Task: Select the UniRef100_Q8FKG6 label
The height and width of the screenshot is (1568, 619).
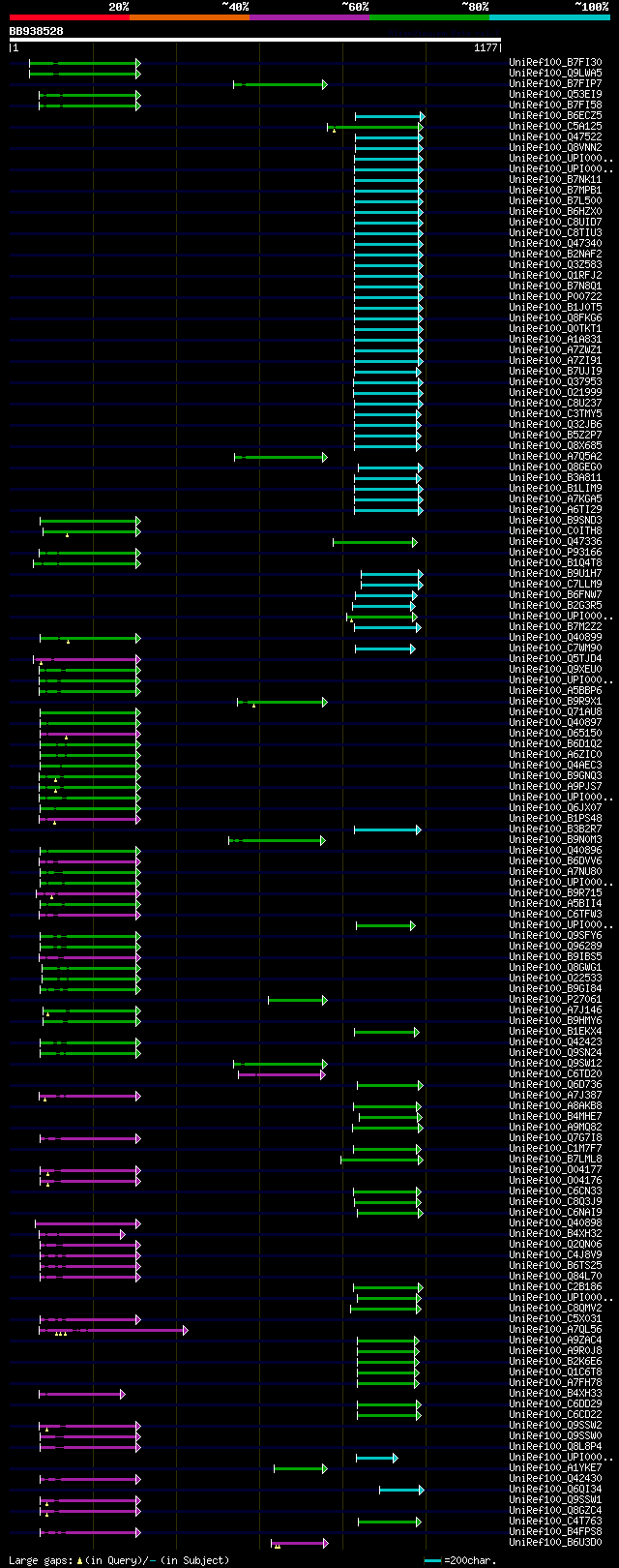Action: (555, 318)
